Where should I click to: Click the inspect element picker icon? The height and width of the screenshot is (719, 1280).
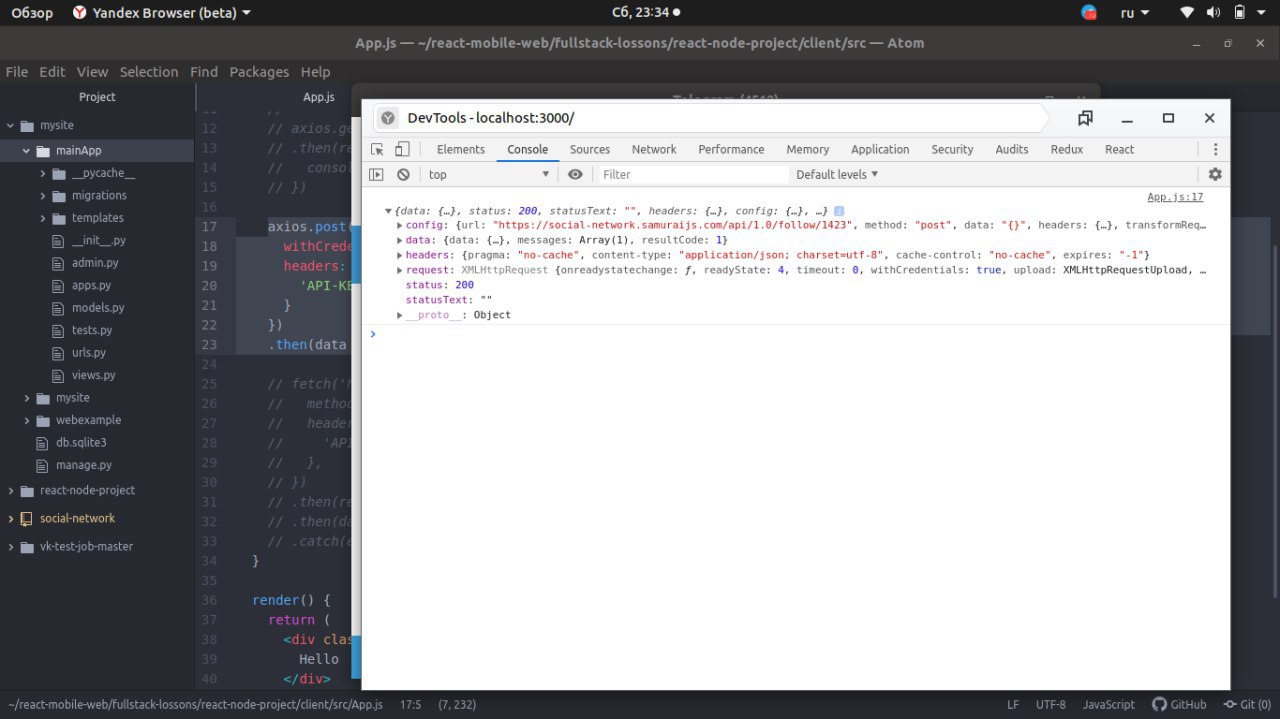(x=377, y=149)
